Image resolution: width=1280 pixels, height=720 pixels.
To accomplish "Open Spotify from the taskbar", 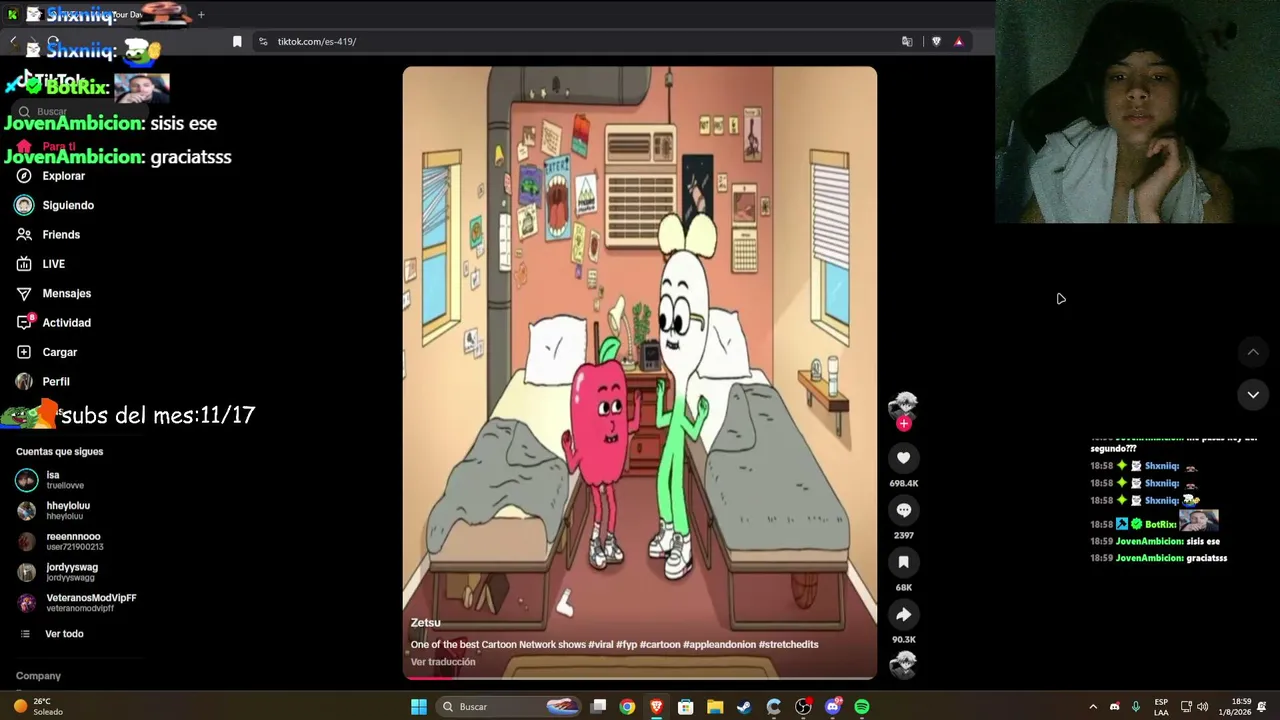I will tap(862, 707).
